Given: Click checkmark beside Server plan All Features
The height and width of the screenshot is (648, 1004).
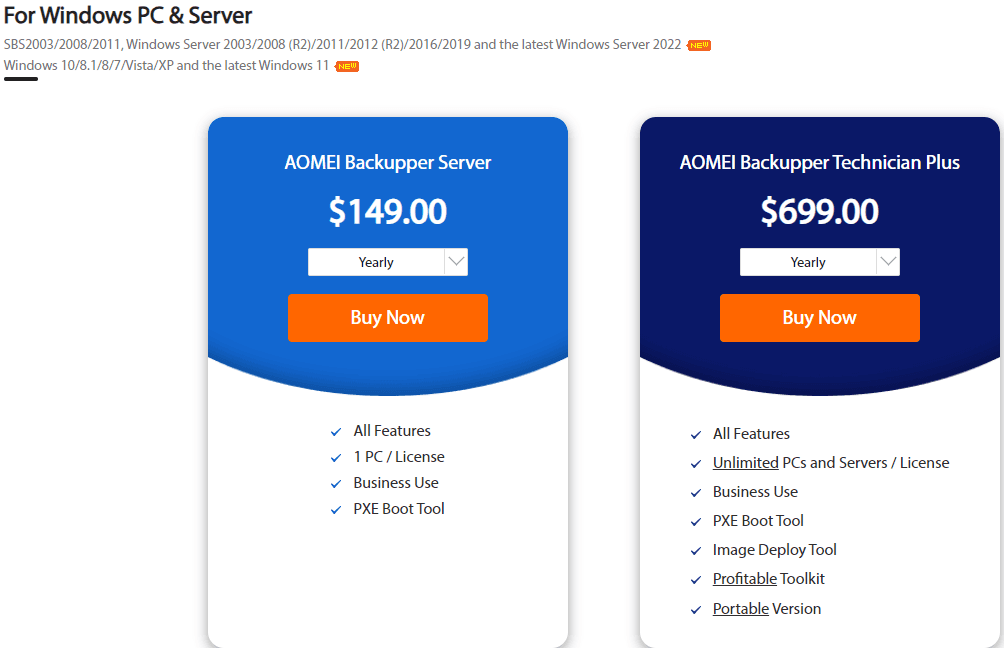Looking at the screenshot, I should click(336, 432).
